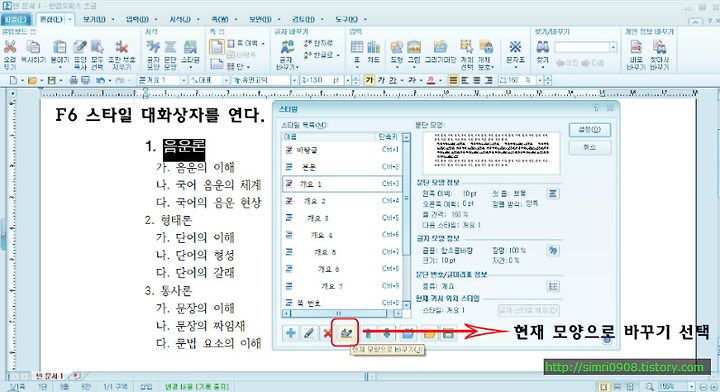This screenshot has height=392, width=720.
Task: Click the Select All (모두 선택) icon
Action: click(x=97, y=47)
